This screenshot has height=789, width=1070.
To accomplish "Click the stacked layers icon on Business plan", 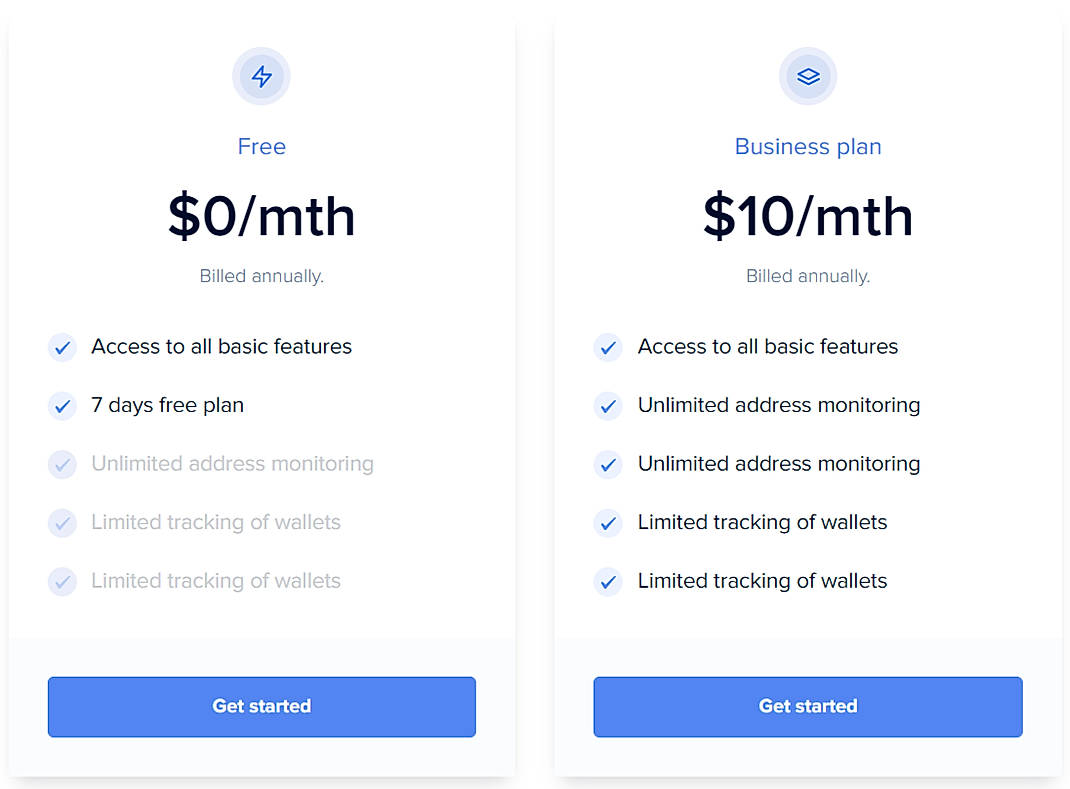I will click(807, 76).
